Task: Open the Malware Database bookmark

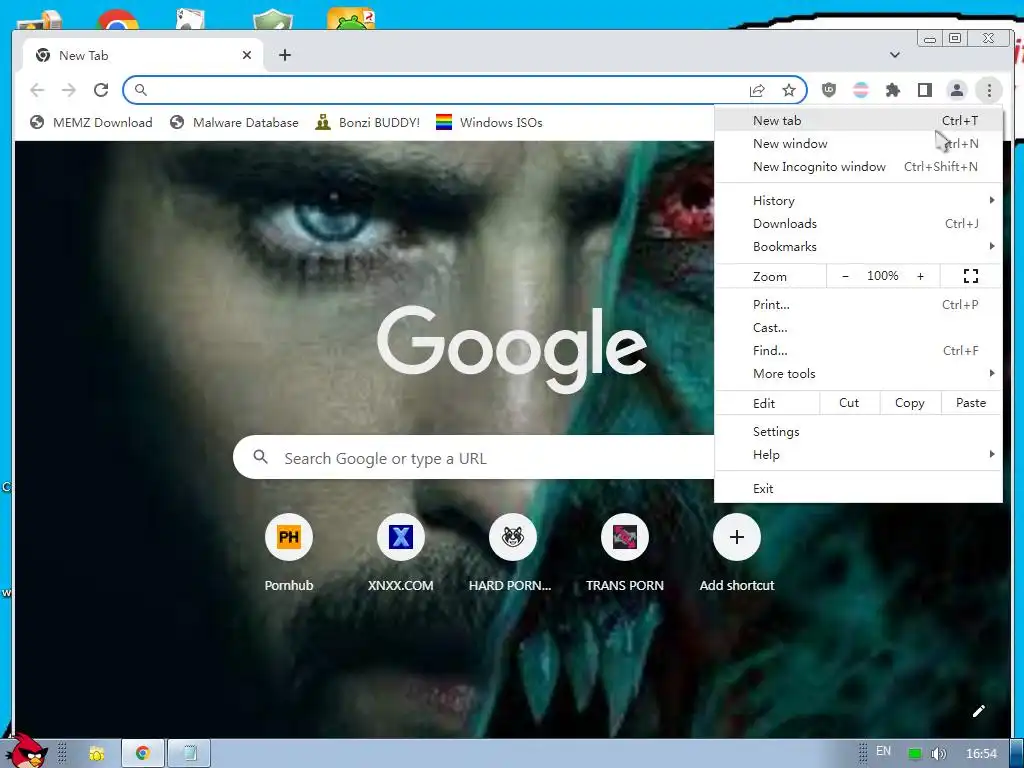Action: coord(234,123)
